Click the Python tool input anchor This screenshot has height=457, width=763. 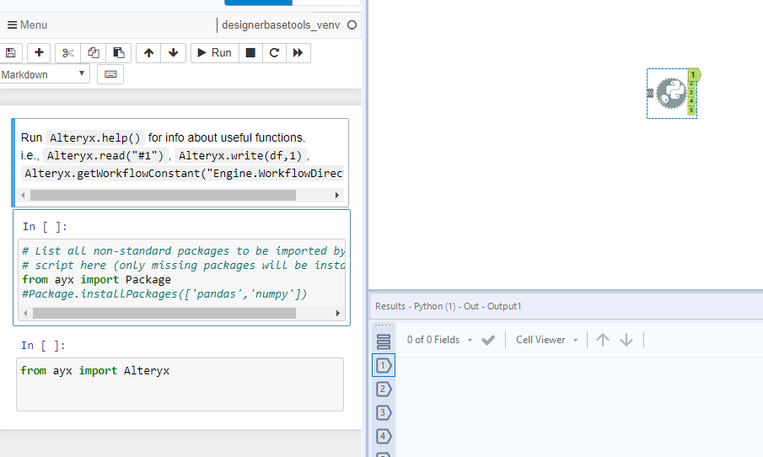click(651, 93)
